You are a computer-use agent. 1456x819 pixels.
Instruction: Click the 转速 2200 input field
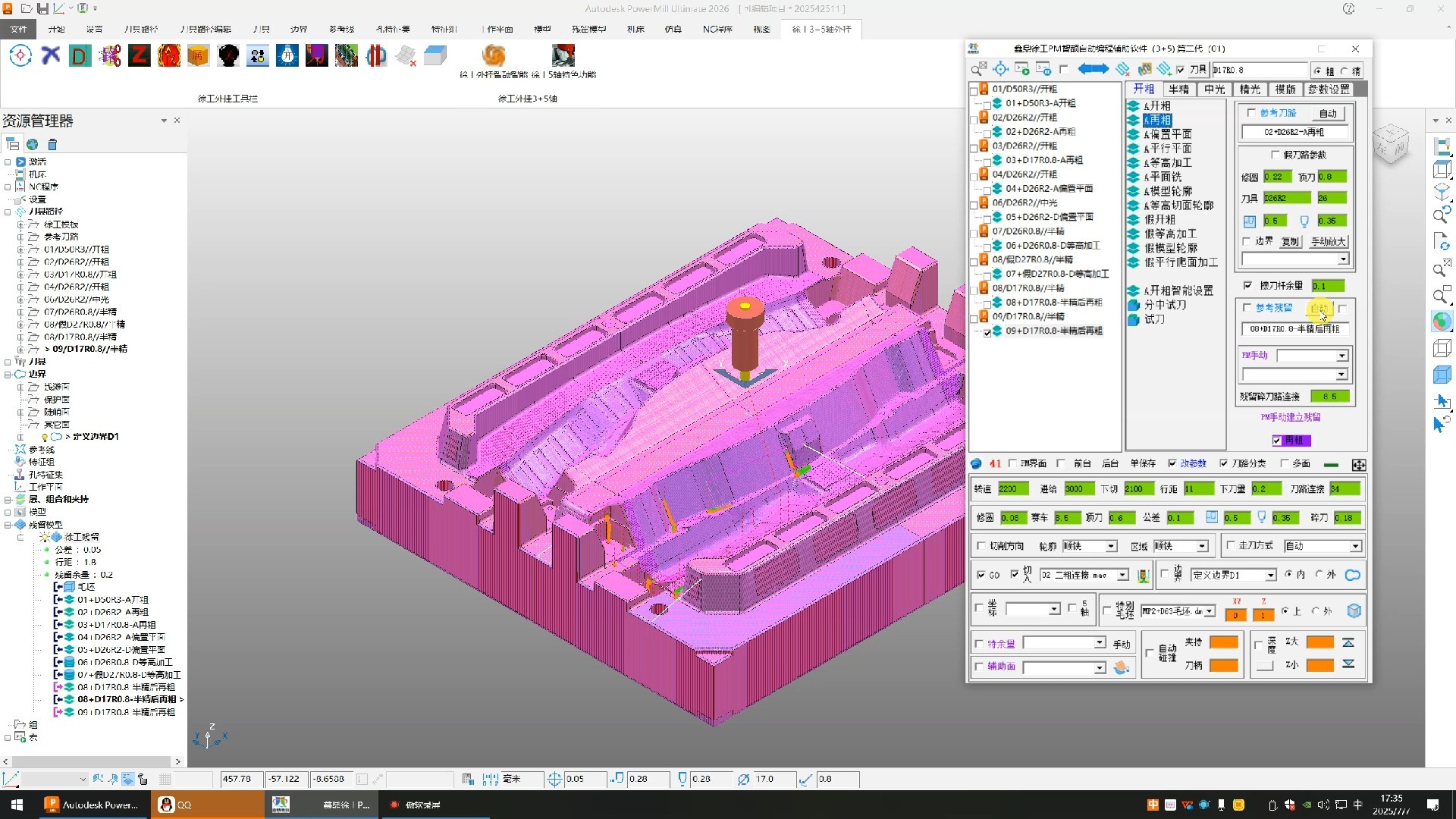1013,489
